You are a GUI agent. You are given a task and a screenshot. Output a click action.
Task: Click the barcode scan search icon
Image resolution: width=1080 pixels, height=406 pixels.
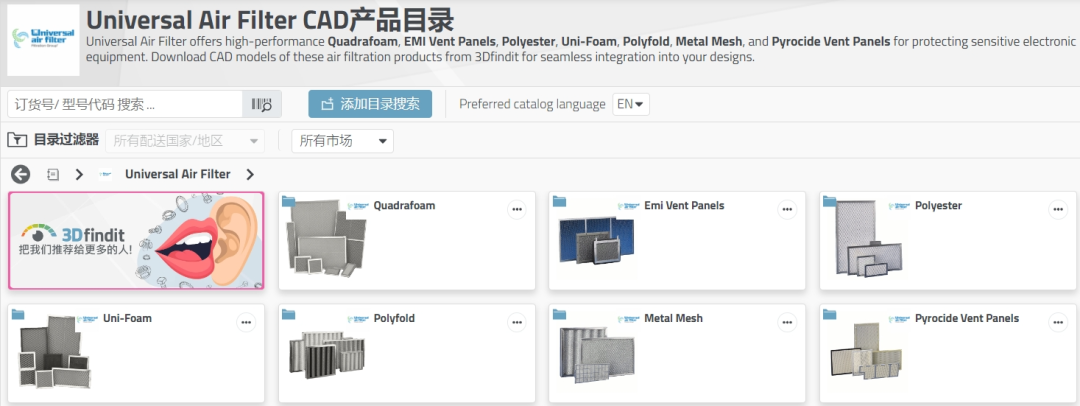[x=262, y=105]
